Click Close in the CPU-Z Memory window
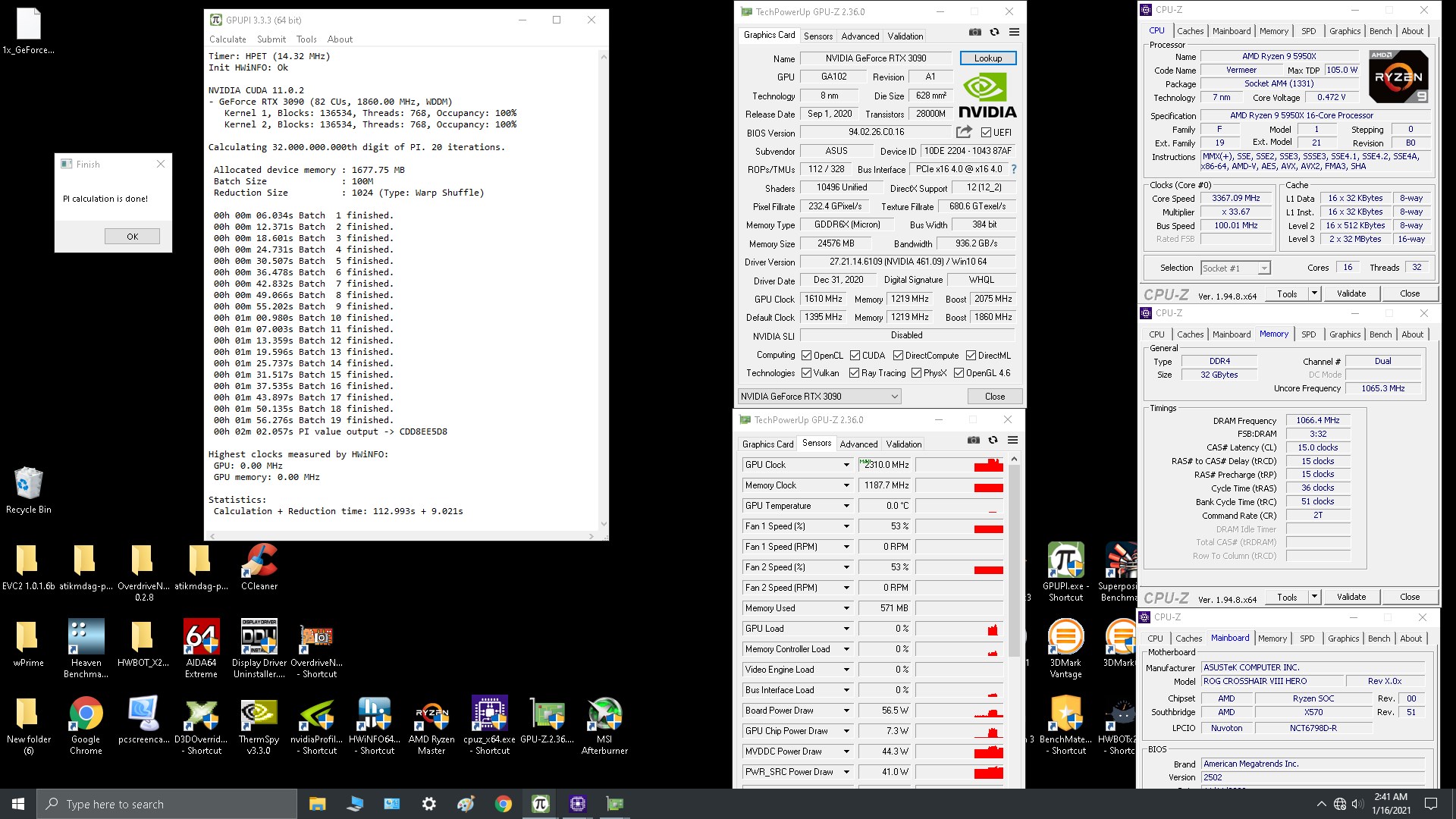The image size is (1456, 819). 1409,597
